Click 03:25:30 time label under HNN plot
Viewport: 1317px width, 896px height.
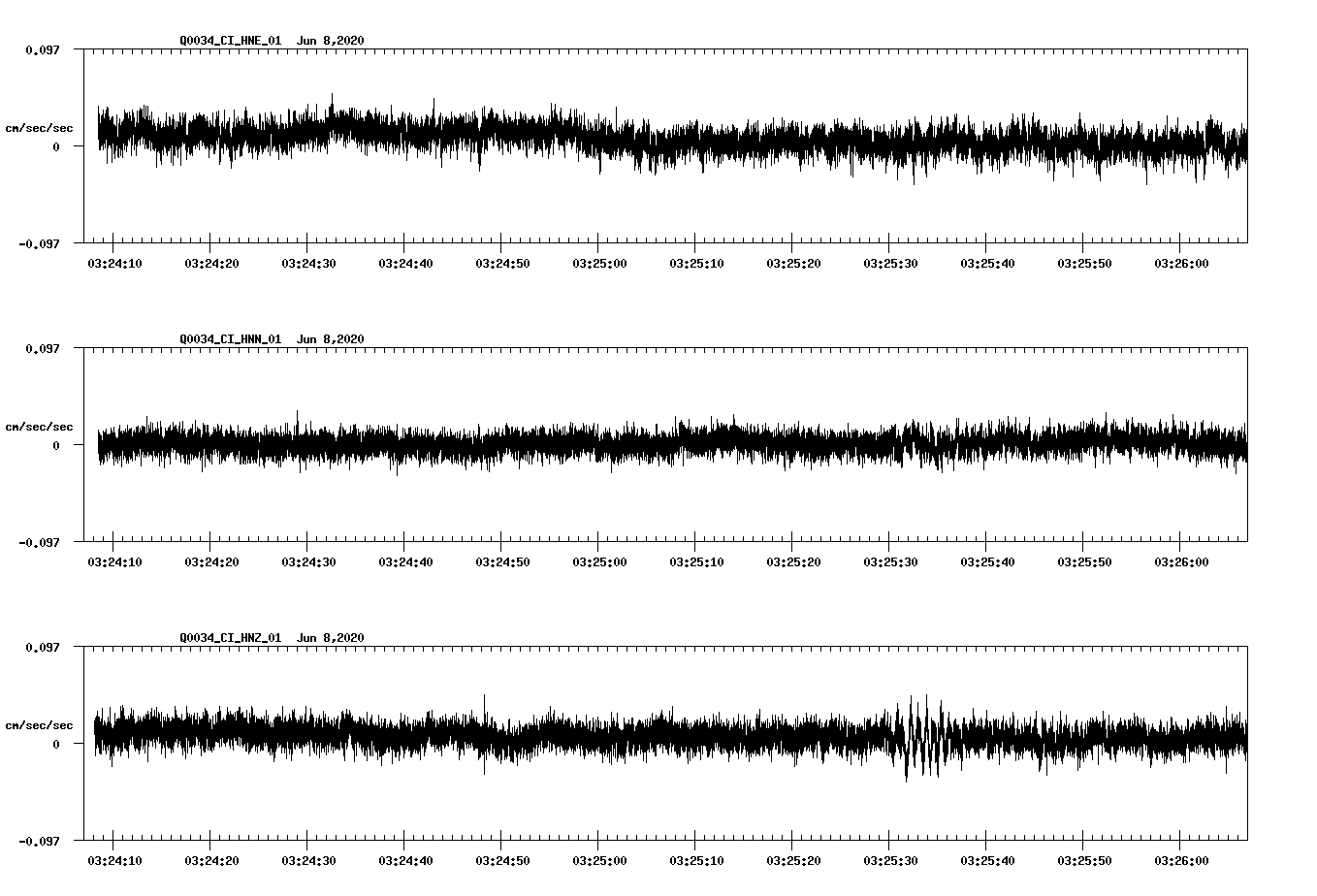tap(890, 562)
